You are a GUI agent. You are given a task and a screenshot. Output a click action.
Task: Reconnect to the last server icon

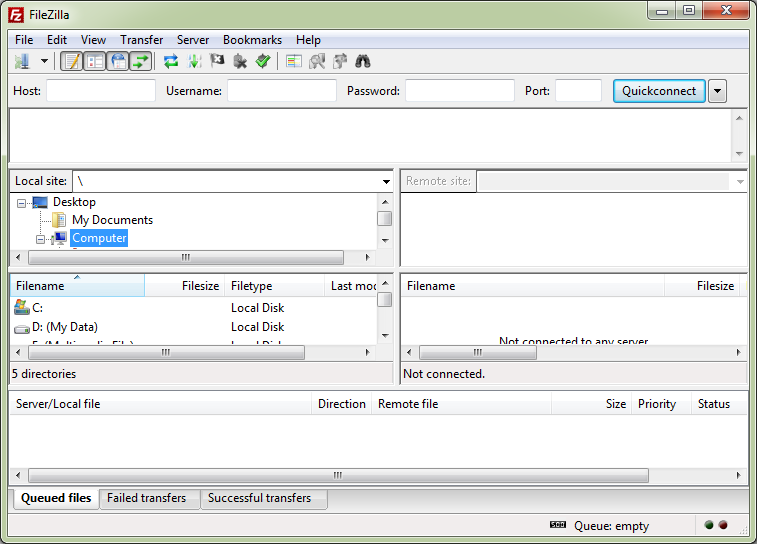pyautogui.click(x=263, y=61)
